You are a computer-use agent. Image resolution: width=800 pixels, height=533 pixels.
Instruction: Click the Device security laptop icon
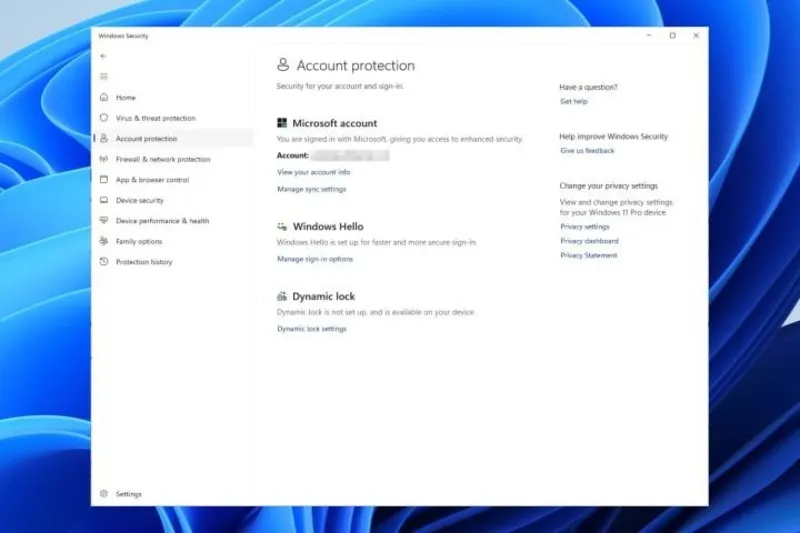[x=104, y=200]
